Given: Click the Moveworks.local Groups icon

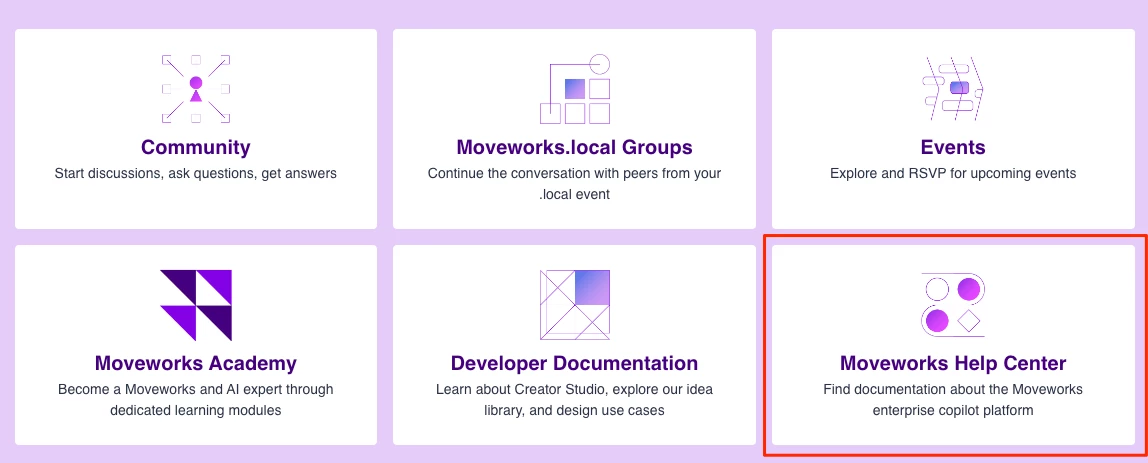Looking at the screenshot, I should (575, 89).
